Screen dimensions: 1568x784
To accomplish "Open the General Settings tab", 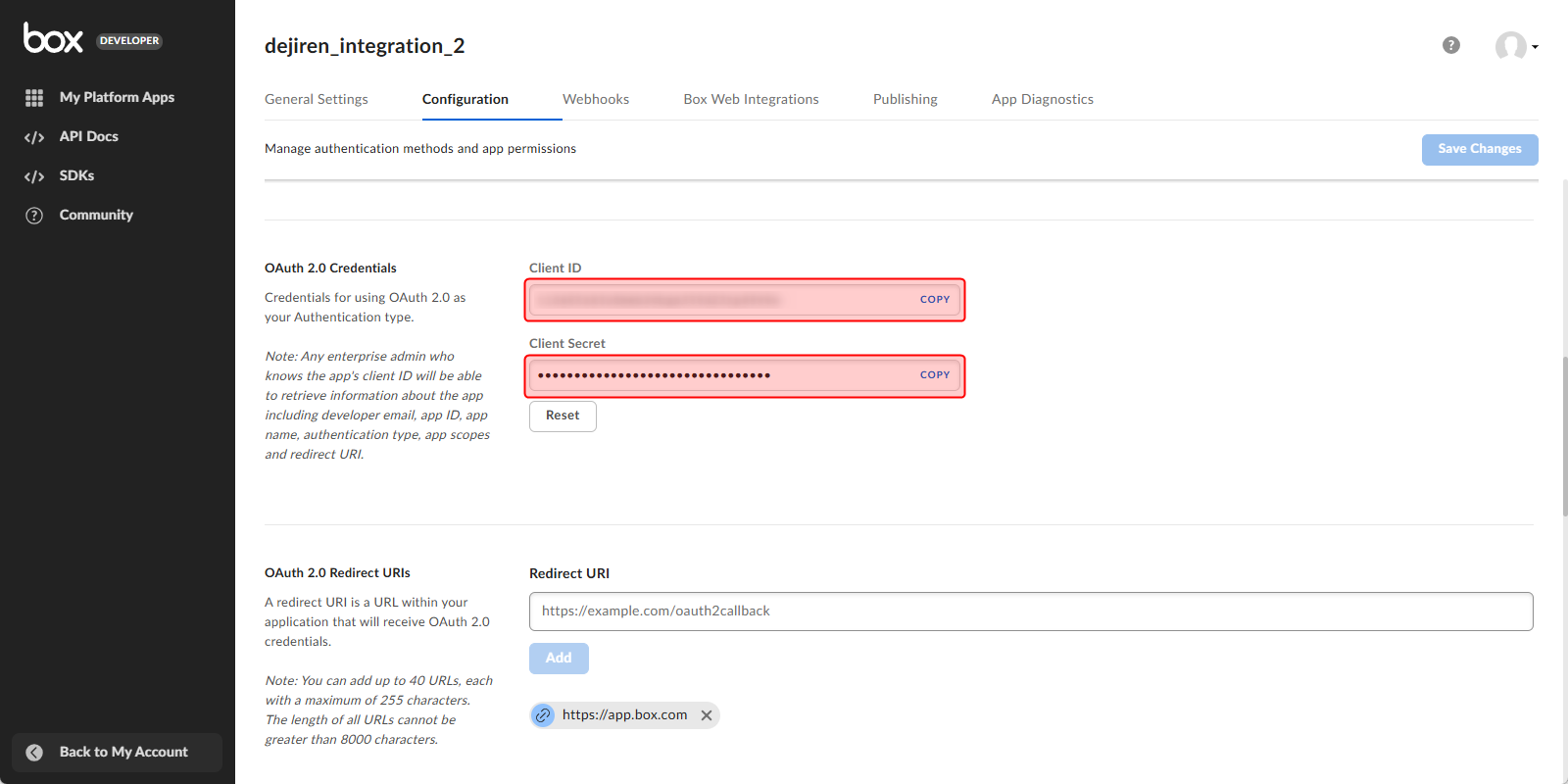I will (x=317, y=99).
